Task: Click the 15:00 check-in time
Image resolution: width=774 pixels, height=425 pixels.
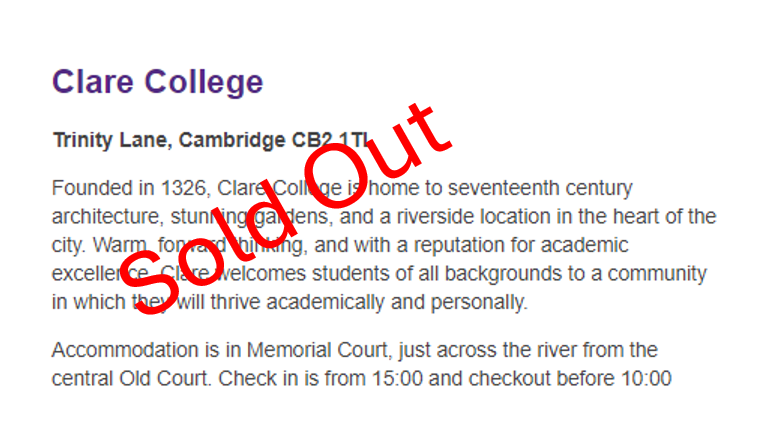Action: click(x=397, y=379)
